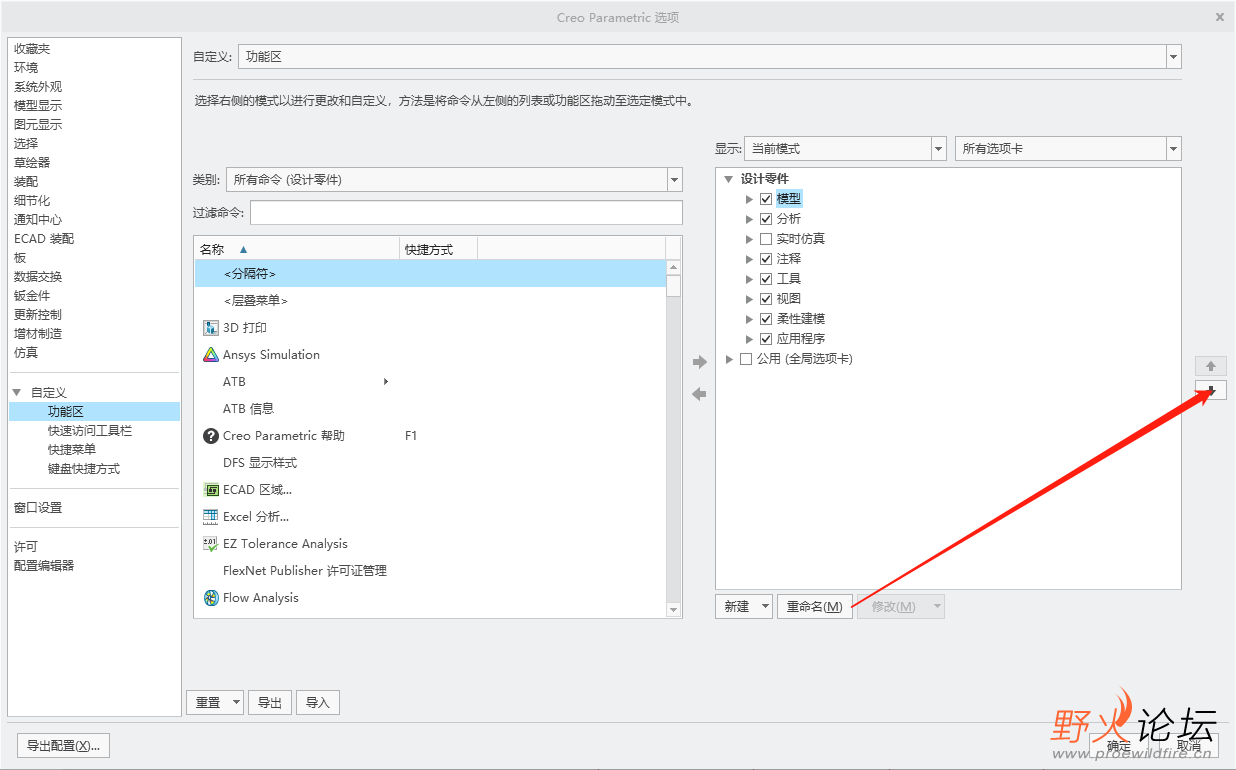Click the move up arrow button

tap(1211, 366)
